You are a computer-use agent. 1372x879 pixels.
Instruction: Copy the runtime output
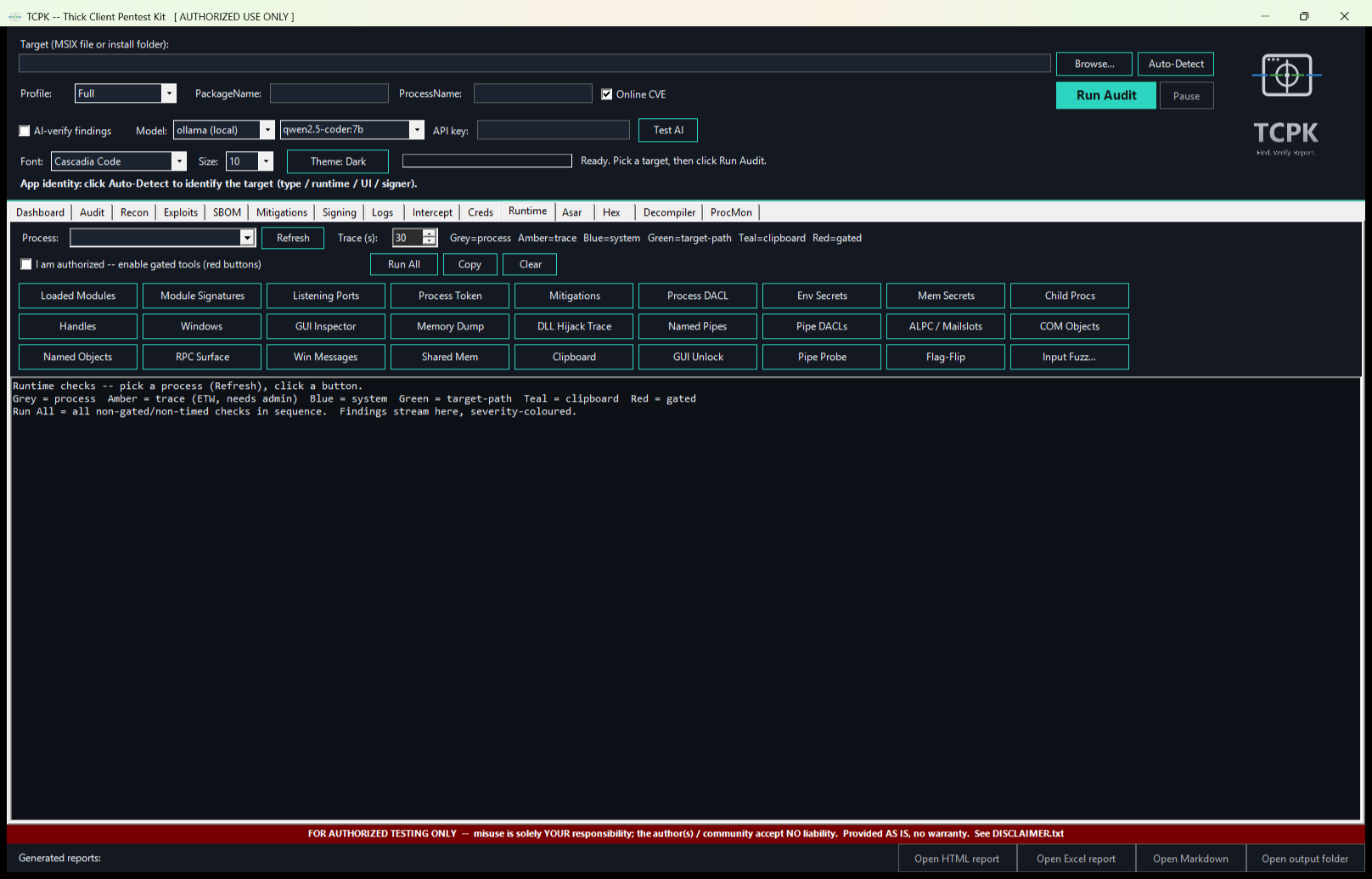tap(470, 264)
